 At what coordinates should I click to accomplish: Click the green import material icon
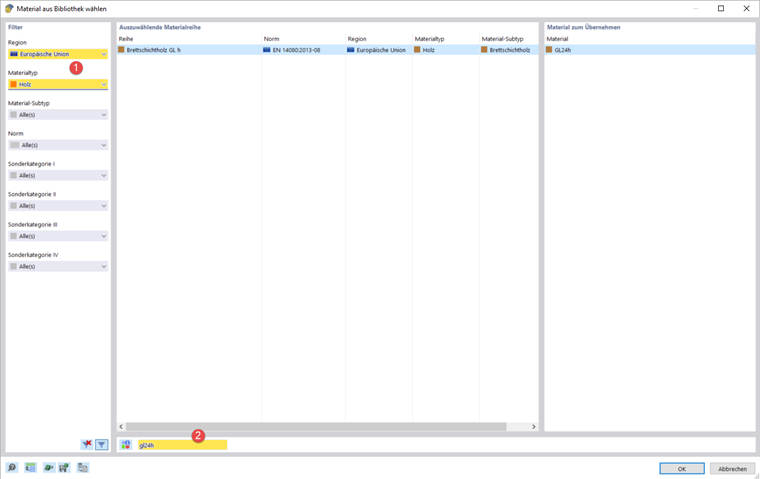(48, 467)
